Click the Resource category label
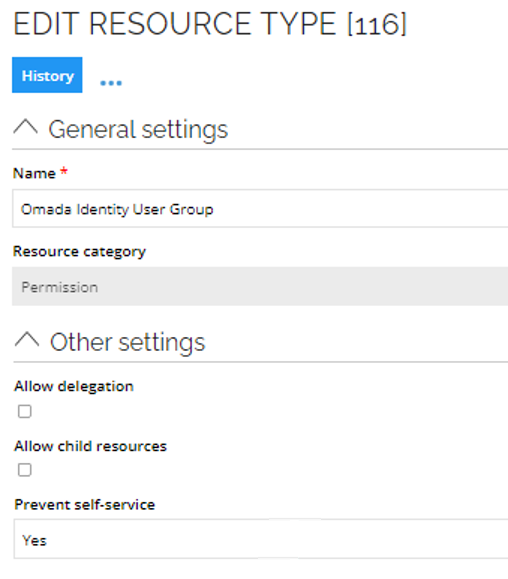Image resolution: width=508 pixels, height=579 pixels. 79,252
